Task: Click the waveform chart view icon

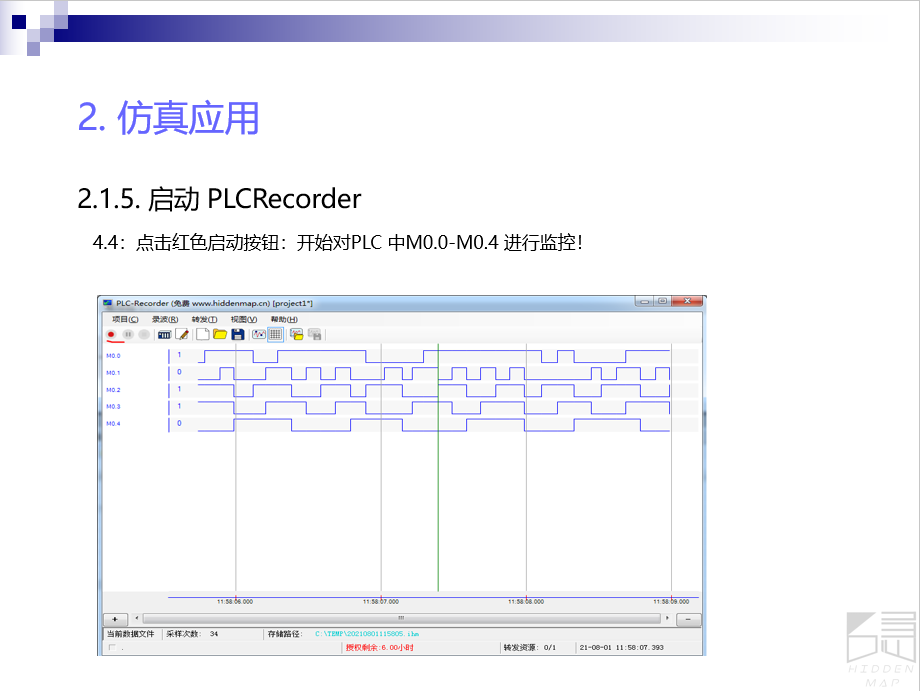Action: click(259, 334)
